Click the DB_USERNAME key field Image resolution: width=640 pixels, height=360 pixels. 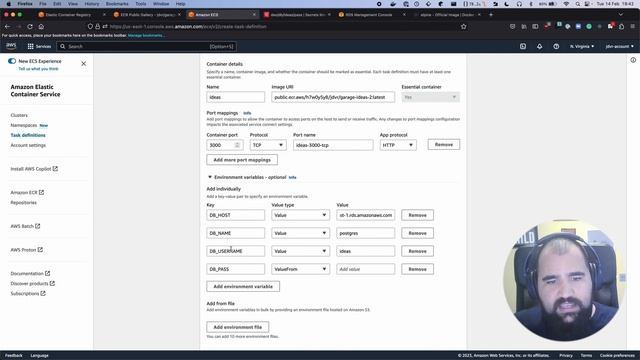(x=236, y=251)
